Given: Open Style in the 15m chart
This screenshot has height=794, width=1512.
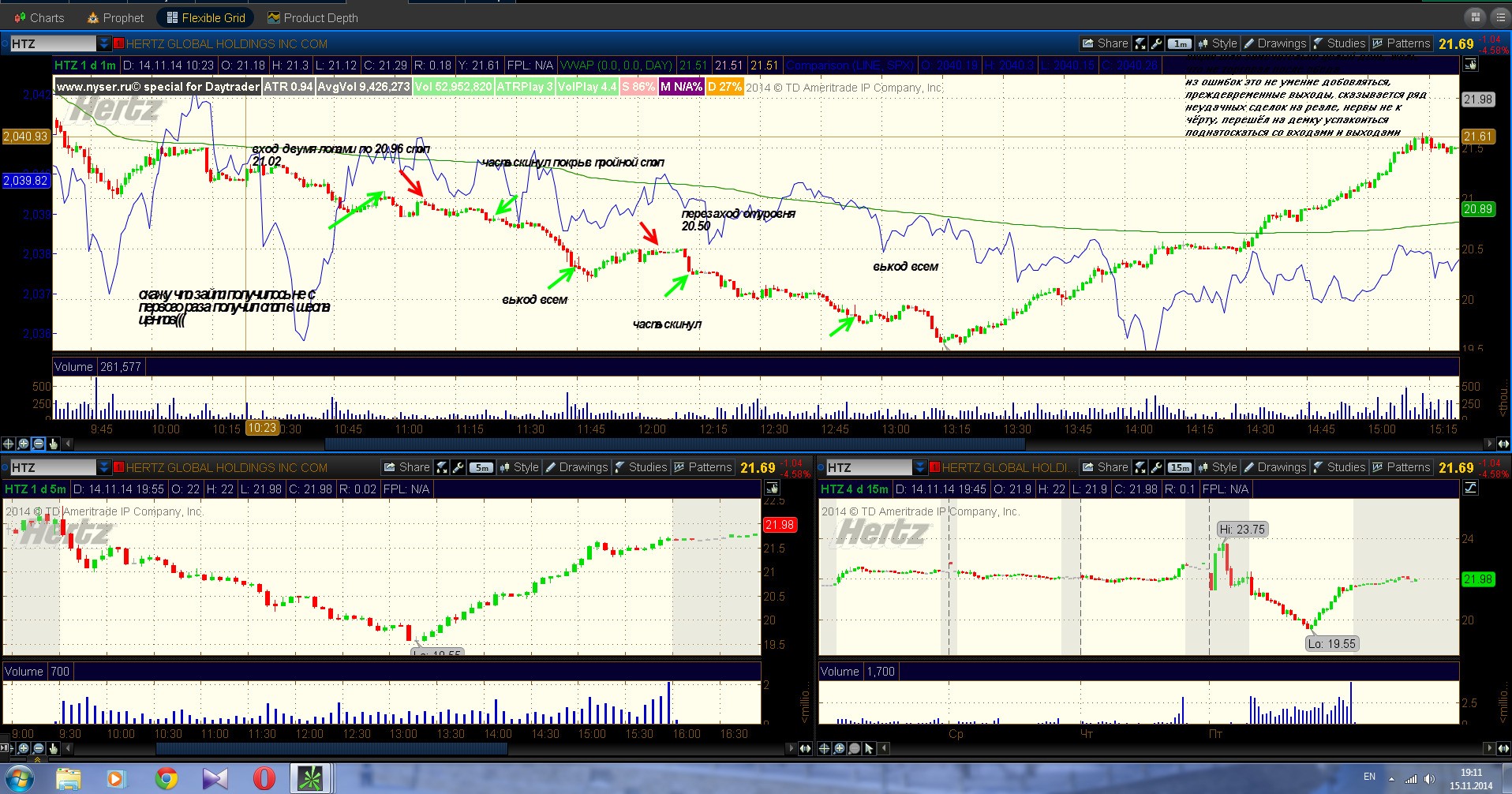Looking at the screenshot, I should pyautogui.click(x=1218, y=467).
